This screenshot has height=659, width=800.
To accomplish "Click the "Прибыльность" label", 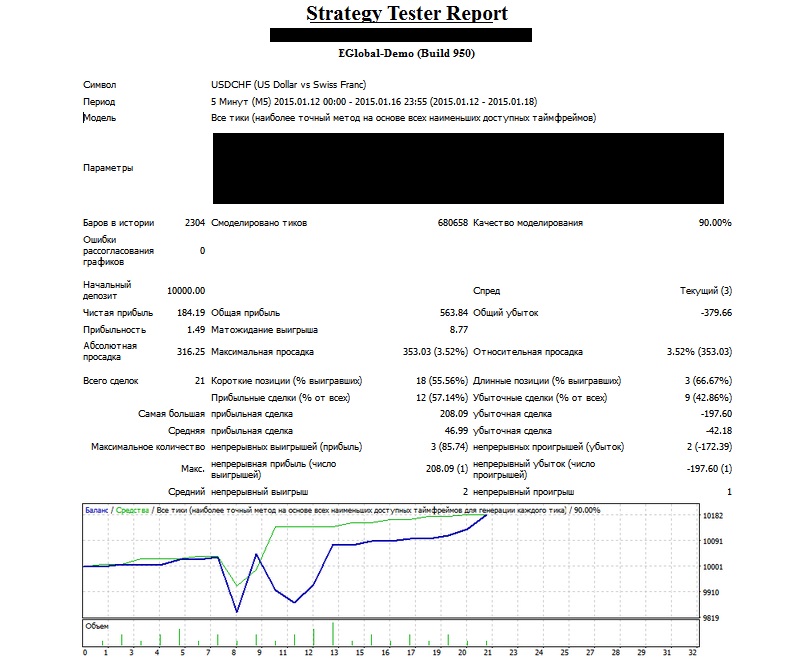I will 114,330.
